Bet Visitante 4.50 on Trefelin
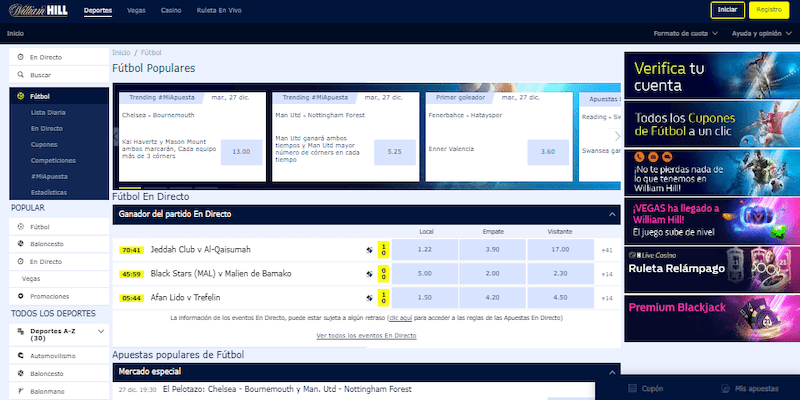800x400 pixels. [560, 297]
